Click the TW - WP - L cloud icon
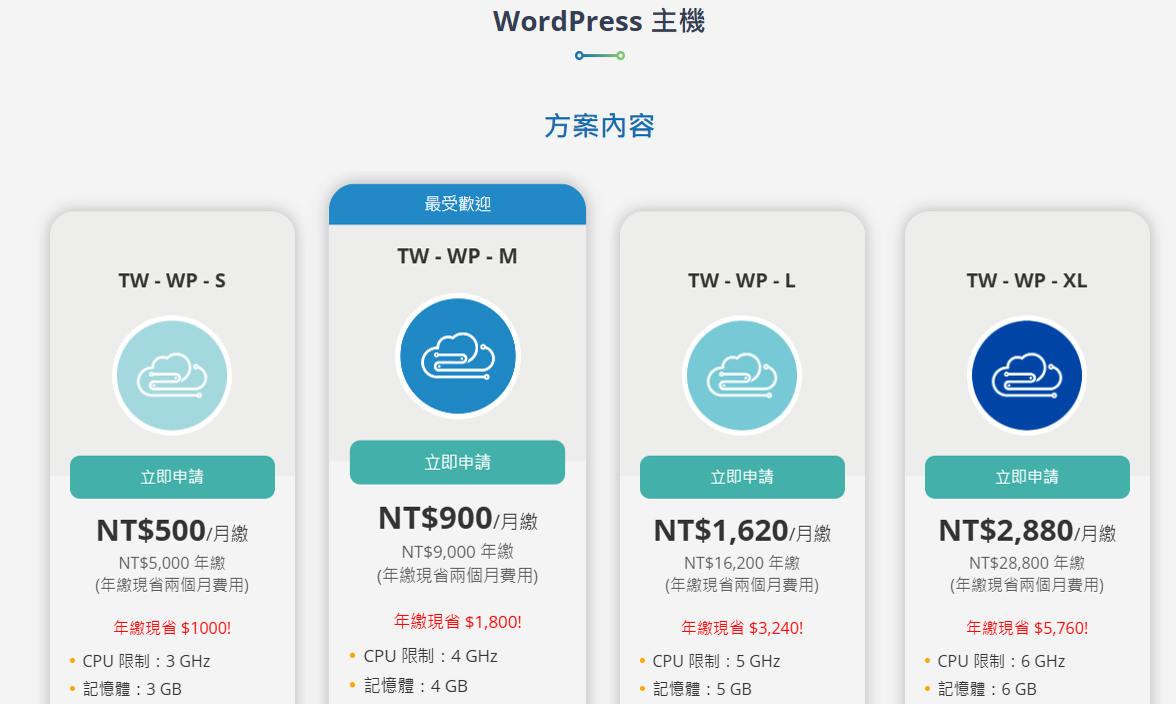The height and width of the screenshot is (704, 1176). pyautogui.click(x=742, y=375)
